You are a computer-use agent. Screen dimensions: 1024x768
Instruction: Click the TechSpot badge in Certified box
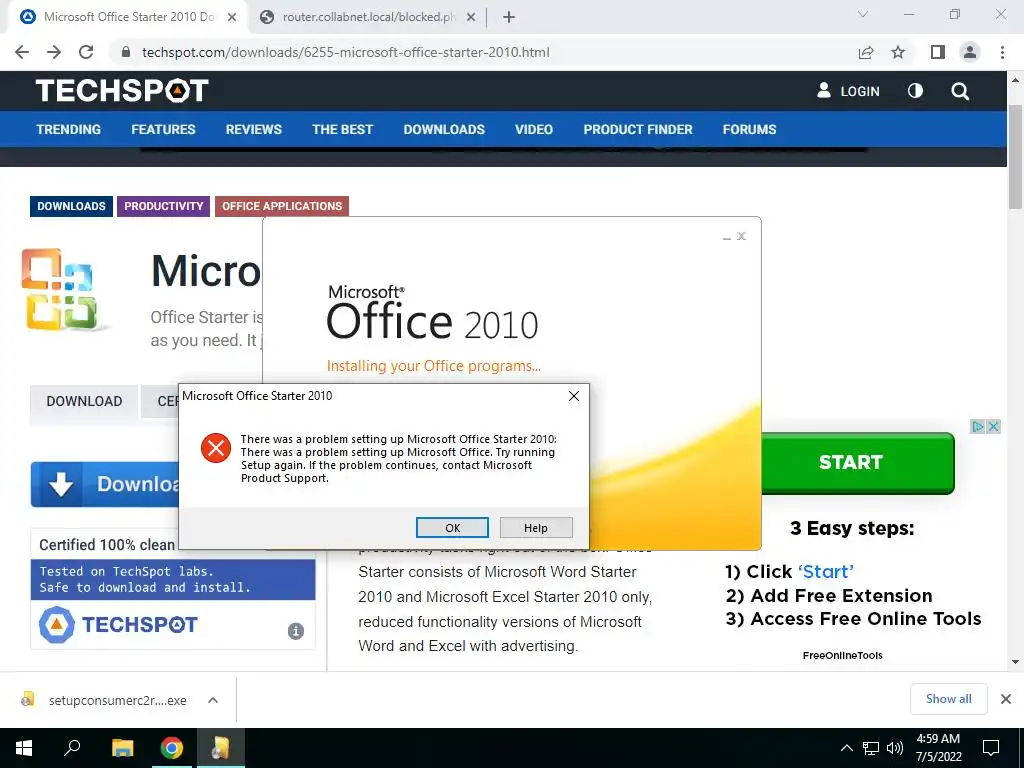[118, 624]
